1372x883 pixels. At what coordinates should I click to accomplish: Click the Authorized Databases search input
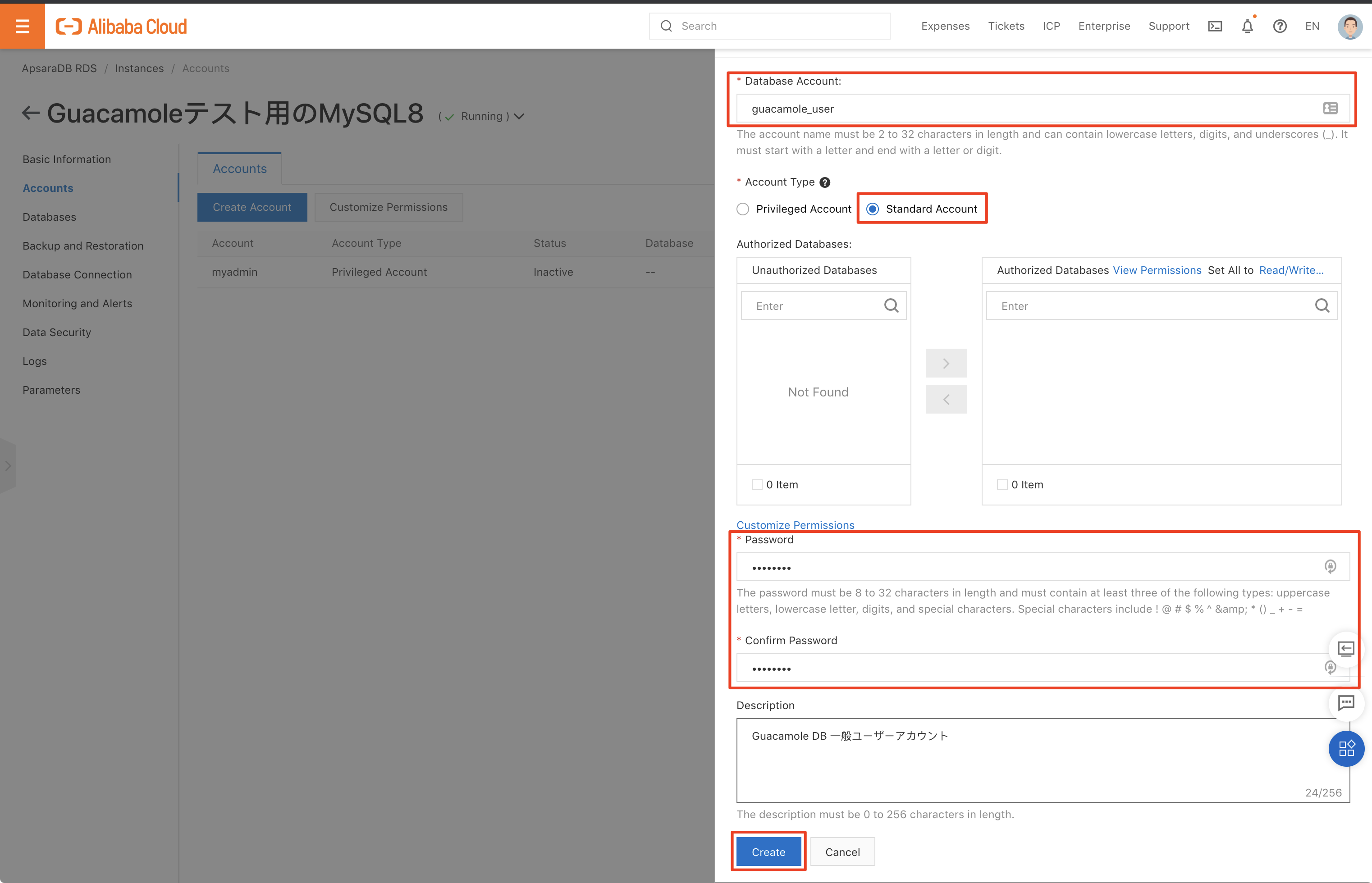1162,305
